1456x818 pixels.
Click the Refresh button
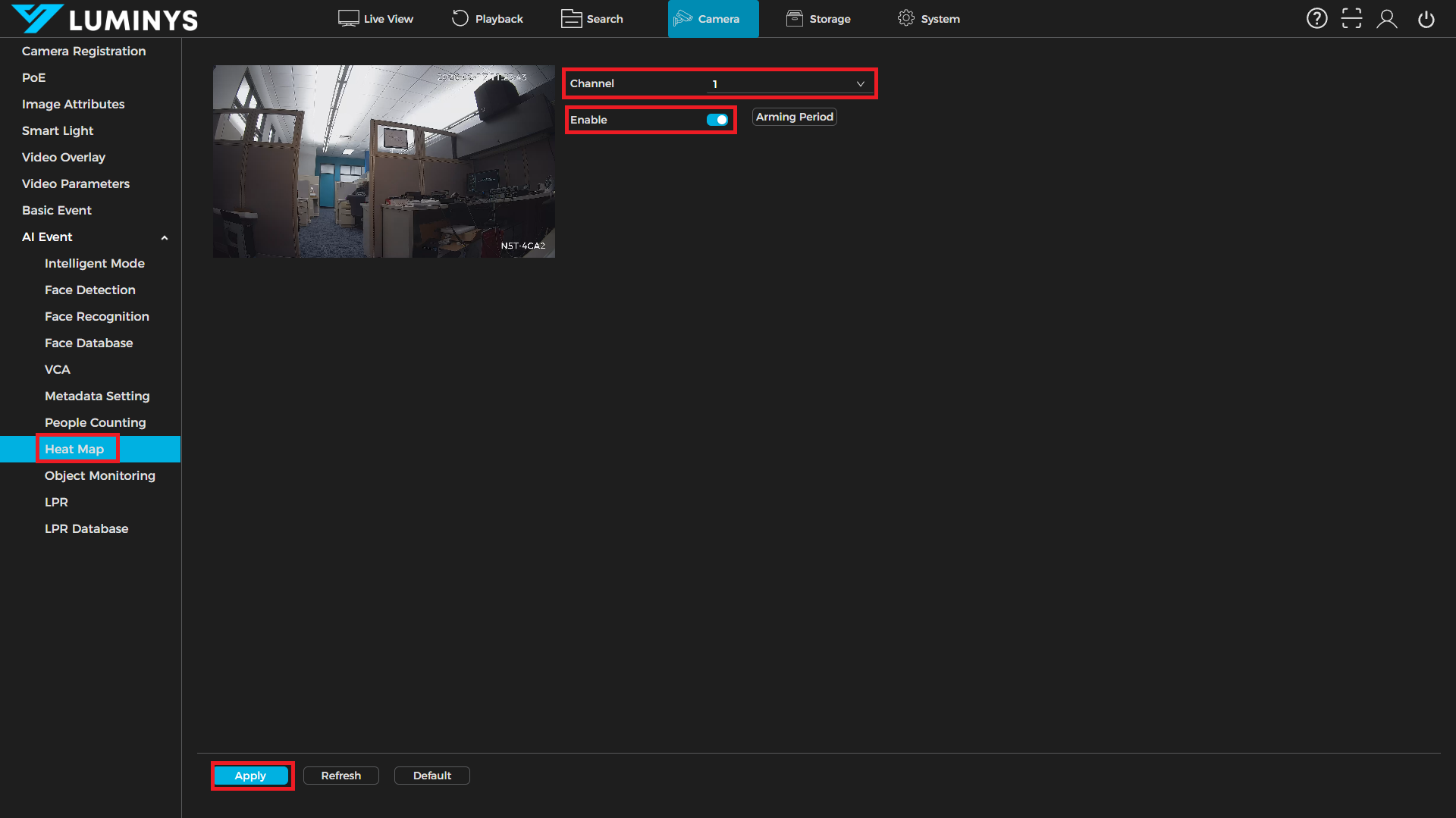coord(340,776)
